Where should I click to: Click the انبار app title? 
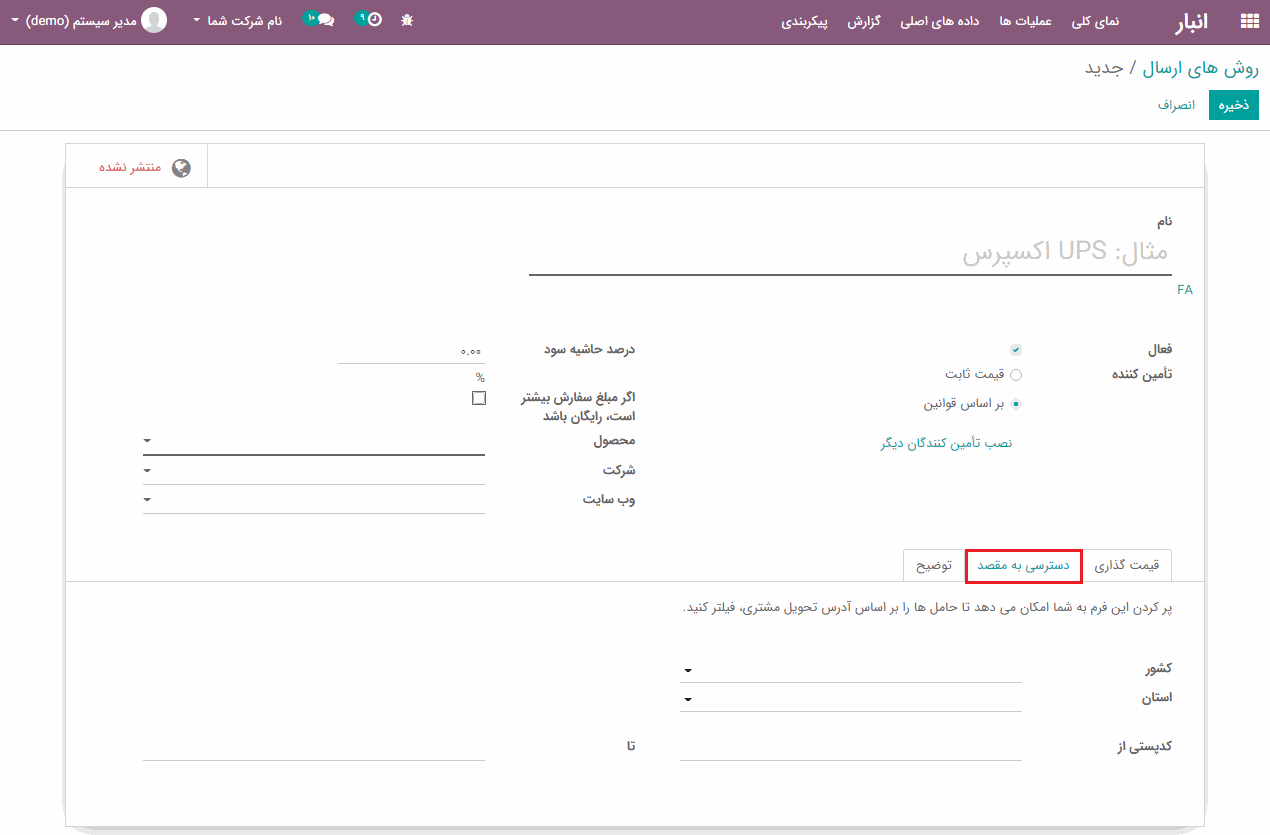[1190, 21]
